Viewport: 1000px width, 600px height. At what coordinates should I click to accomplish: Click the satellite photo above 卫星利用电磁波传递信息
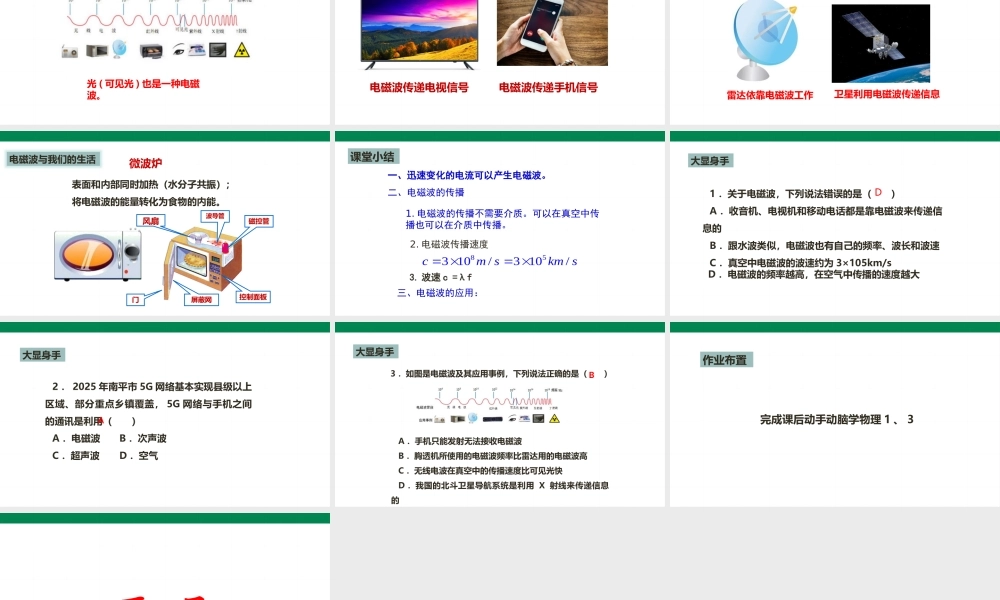[880, 43]
